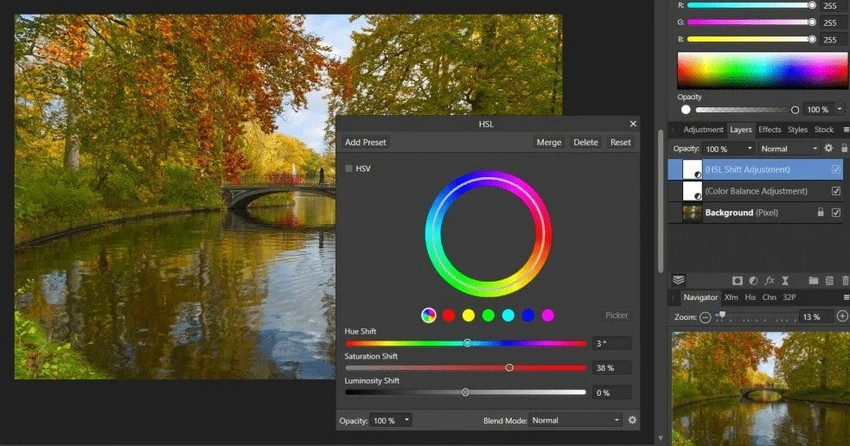Click the Delete button in HSL dialog
Viewport: 850px width, 446px height.
[x=585, y=142]
